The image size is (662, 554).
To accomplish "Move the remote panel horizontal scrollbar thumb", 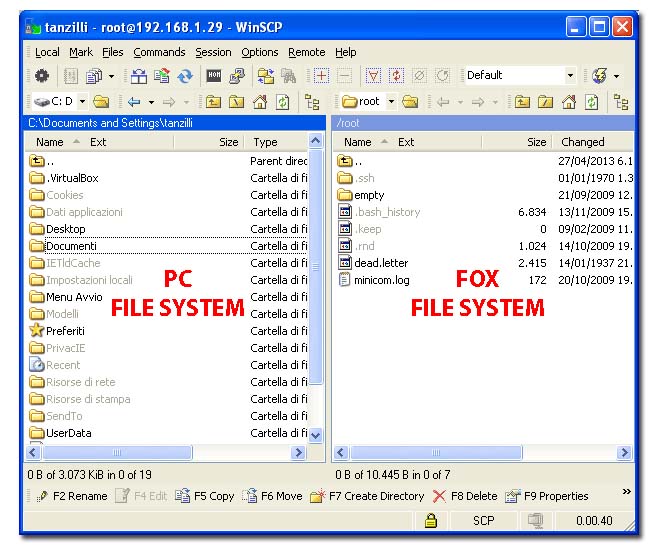I will pyautogui.click(x=437, y=453).
